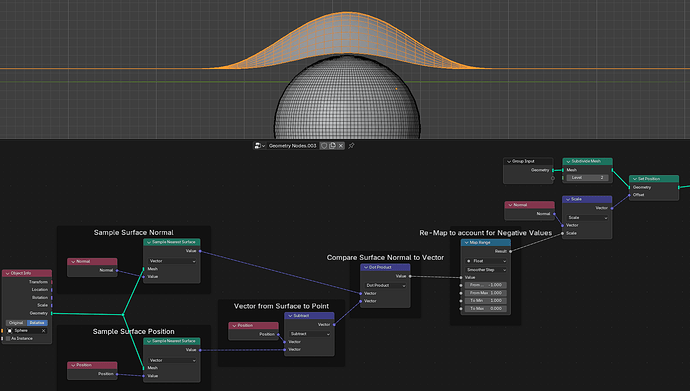Collapse the Group Input node
Image resolution: width=690 pixels, height=391 pixels.
coord(509,161)
